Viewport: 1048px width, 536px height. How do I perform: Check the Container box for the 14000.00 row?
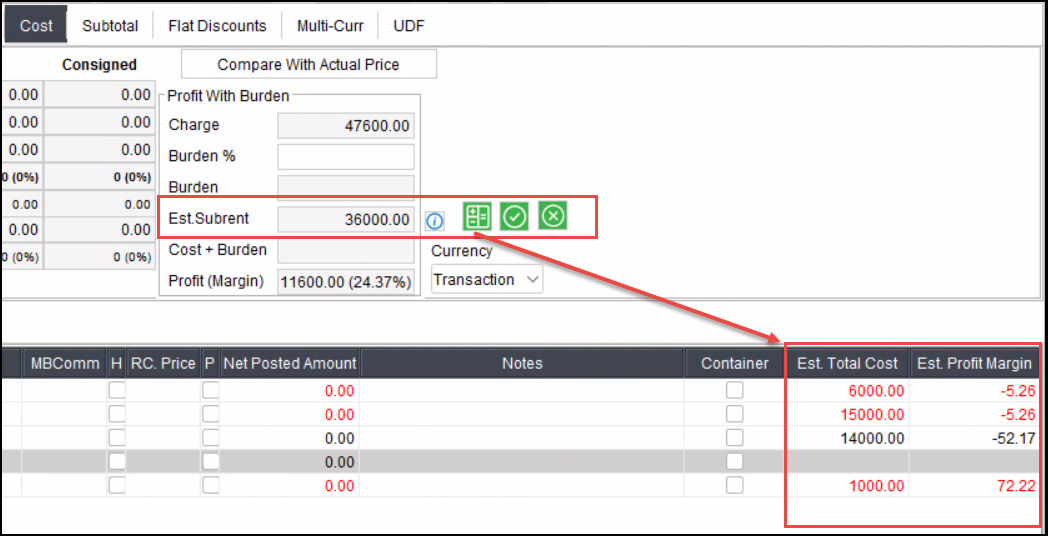(x=735, y=438)
